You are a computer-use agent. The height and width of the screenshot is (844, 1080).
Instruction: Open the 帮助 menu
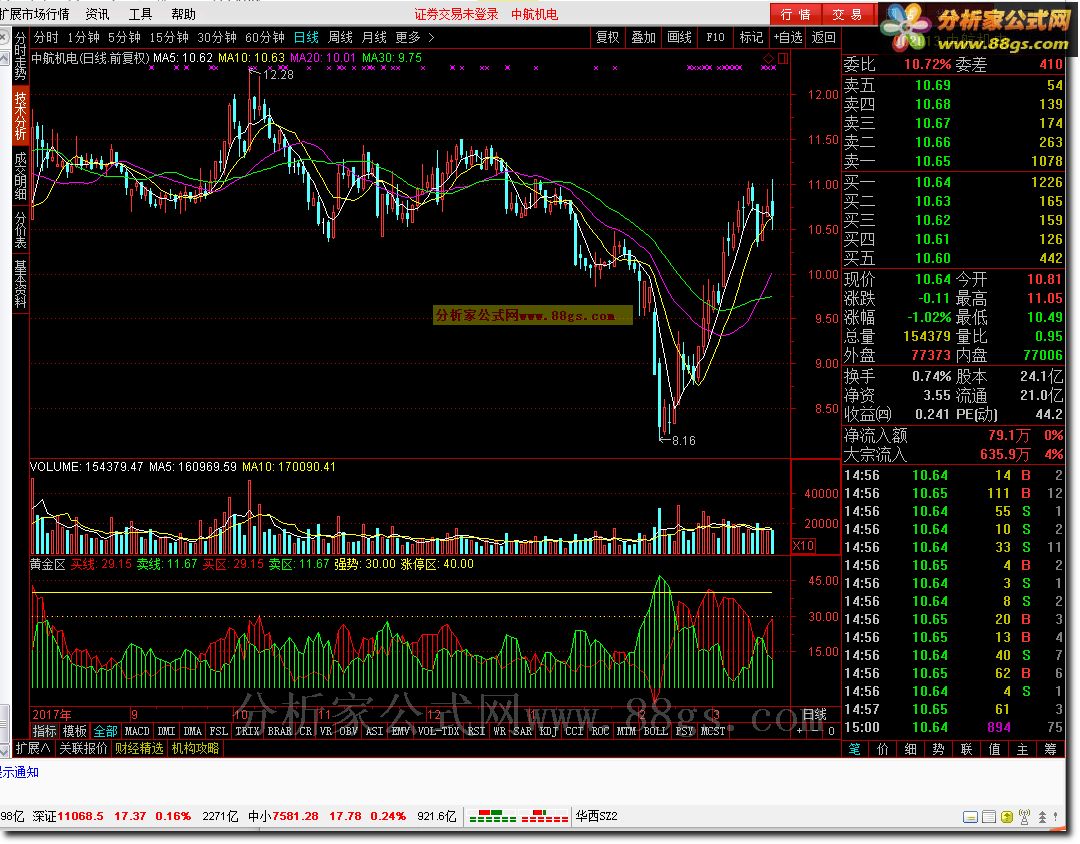click(183, 14)
